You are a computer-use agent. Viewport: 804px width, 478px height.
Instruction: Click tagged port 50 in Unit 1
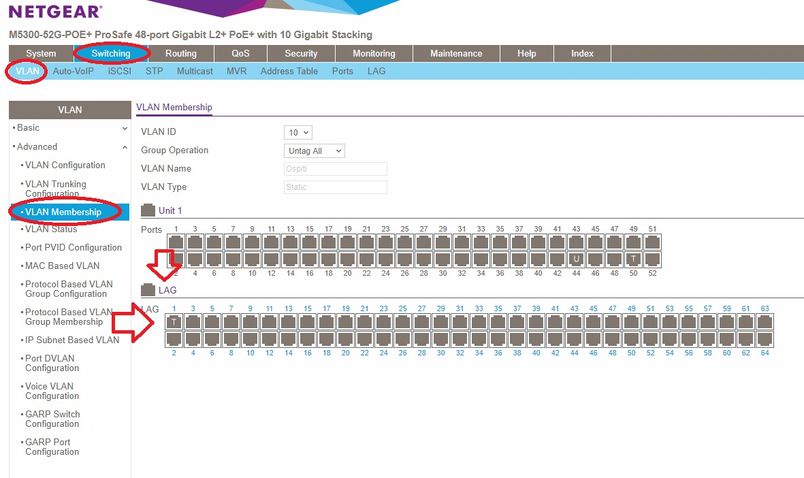pos(633,259)
